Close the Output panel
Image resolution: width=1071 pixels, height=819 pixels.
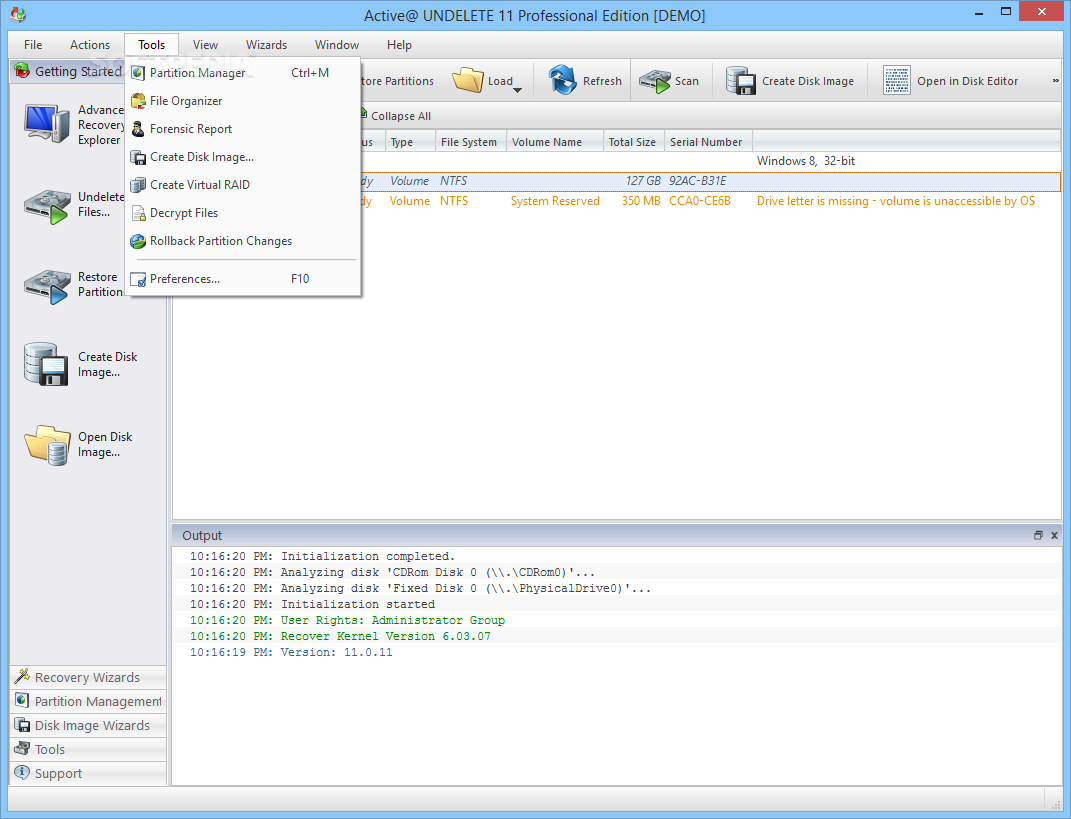[x=1054, y=536]
